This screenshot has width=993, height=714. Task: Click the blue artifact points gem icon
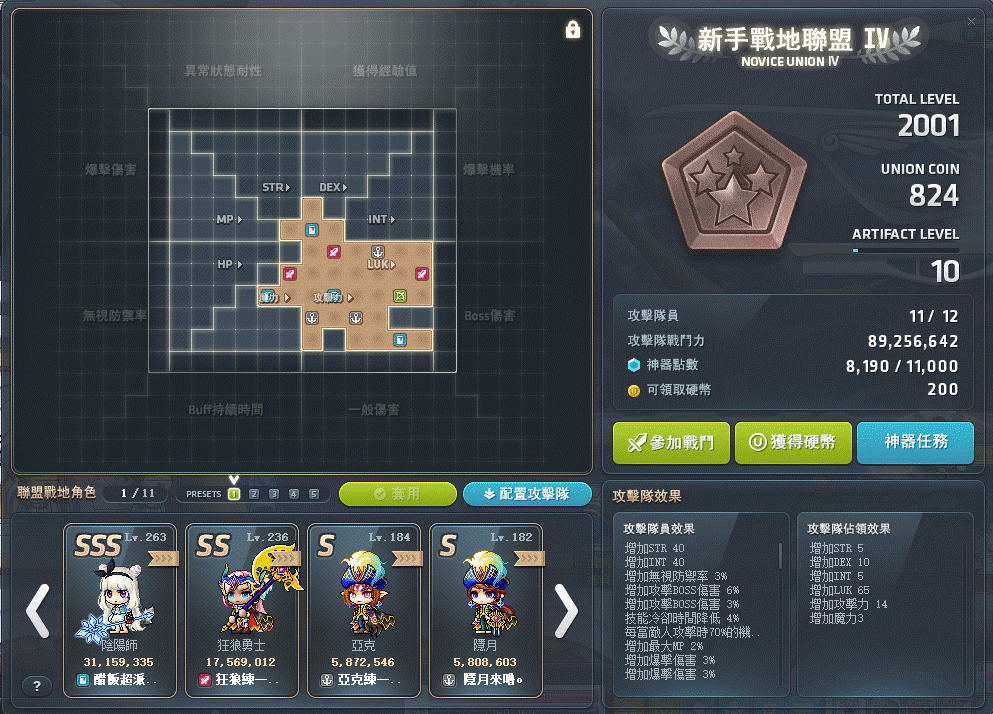[634, 365]
